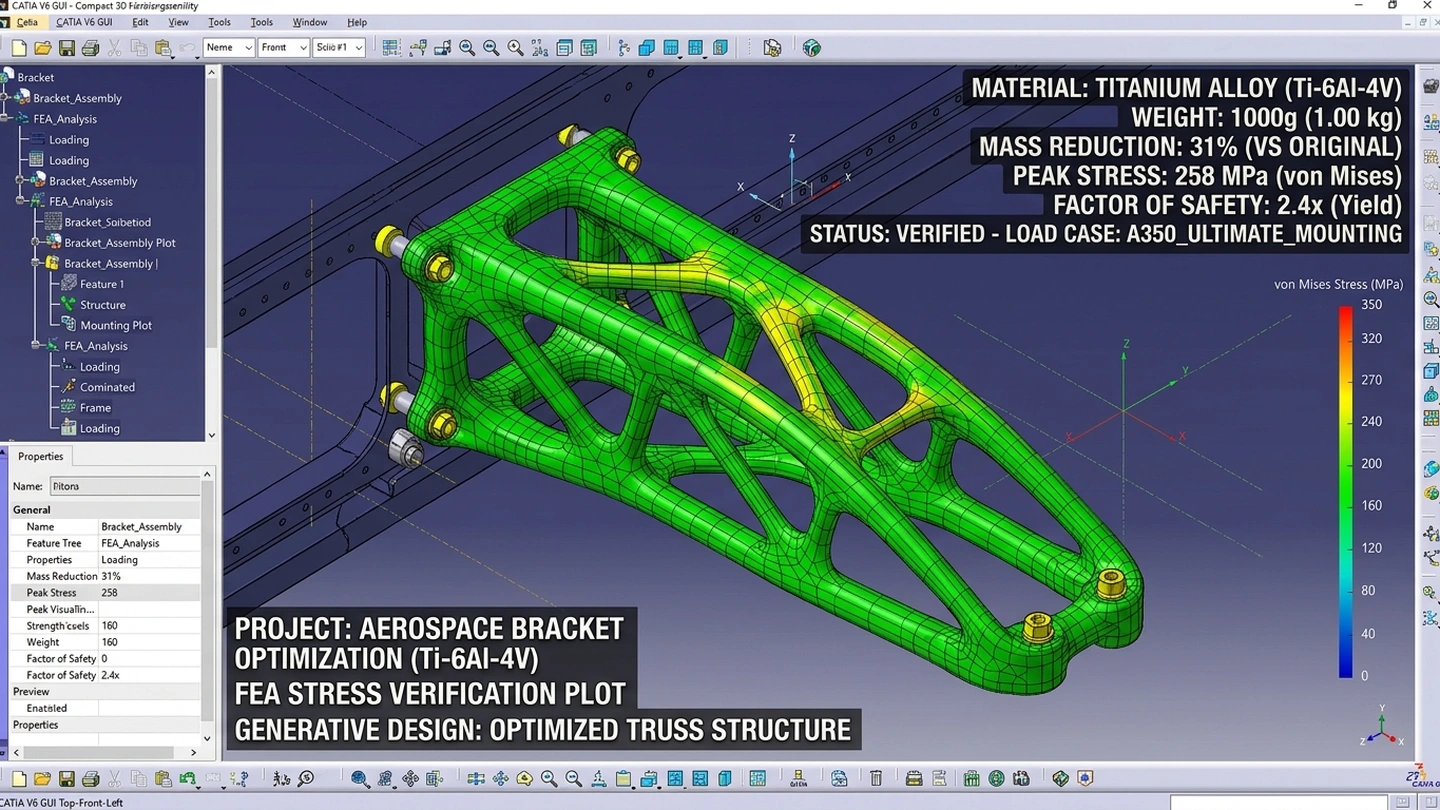
Task: Collapse the yellow folder Bracket_Assembly node
Action: [x=36, y=264]
